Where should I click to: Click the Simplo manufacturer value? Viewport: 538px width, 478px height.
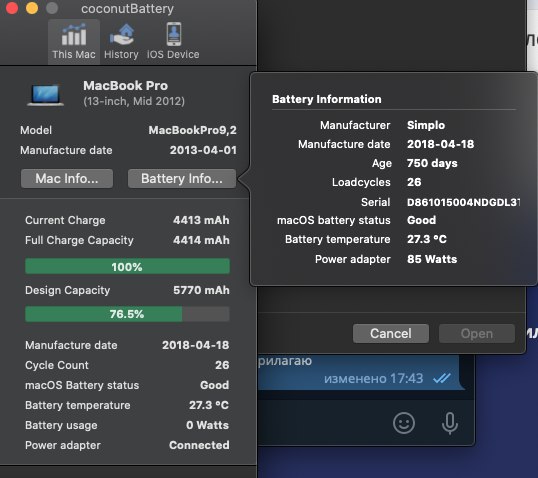(x=426, y=125)
